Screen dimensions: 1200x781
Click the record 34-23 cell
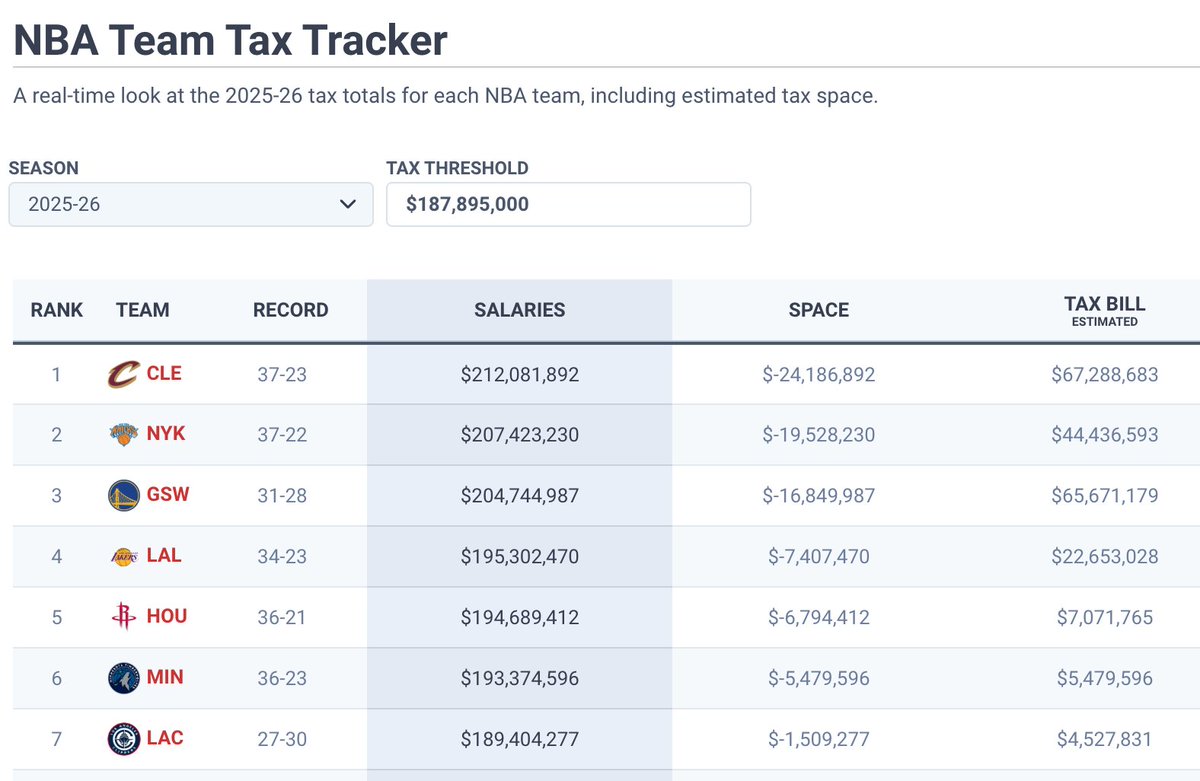click(282, 557)
